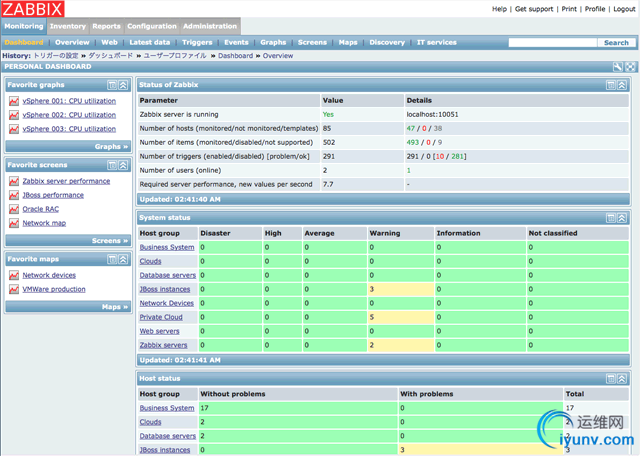Collapse the Favorite maps panel
Viewport: 640px width, 456px height.
coord(123,258)
